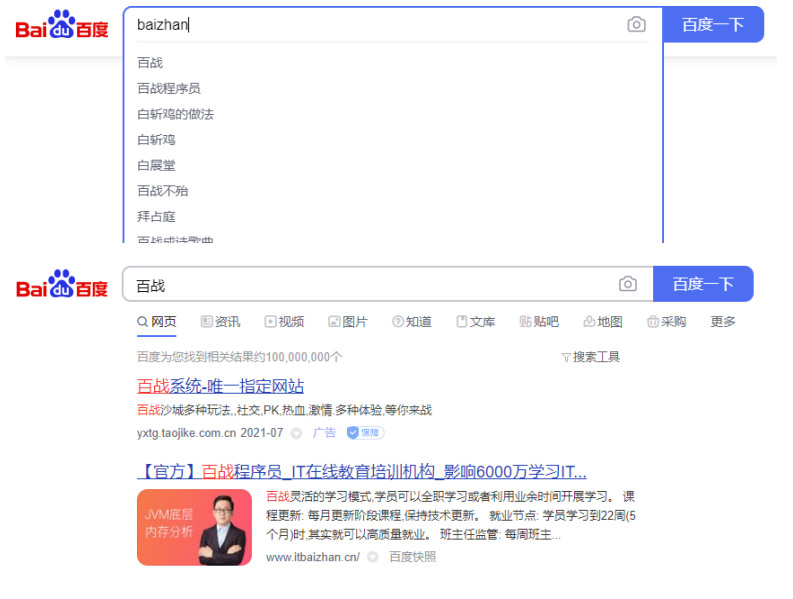Click result count text 约100,000,000个
The height and width of the screenshot is (599, 793).
tap(297, 357)
